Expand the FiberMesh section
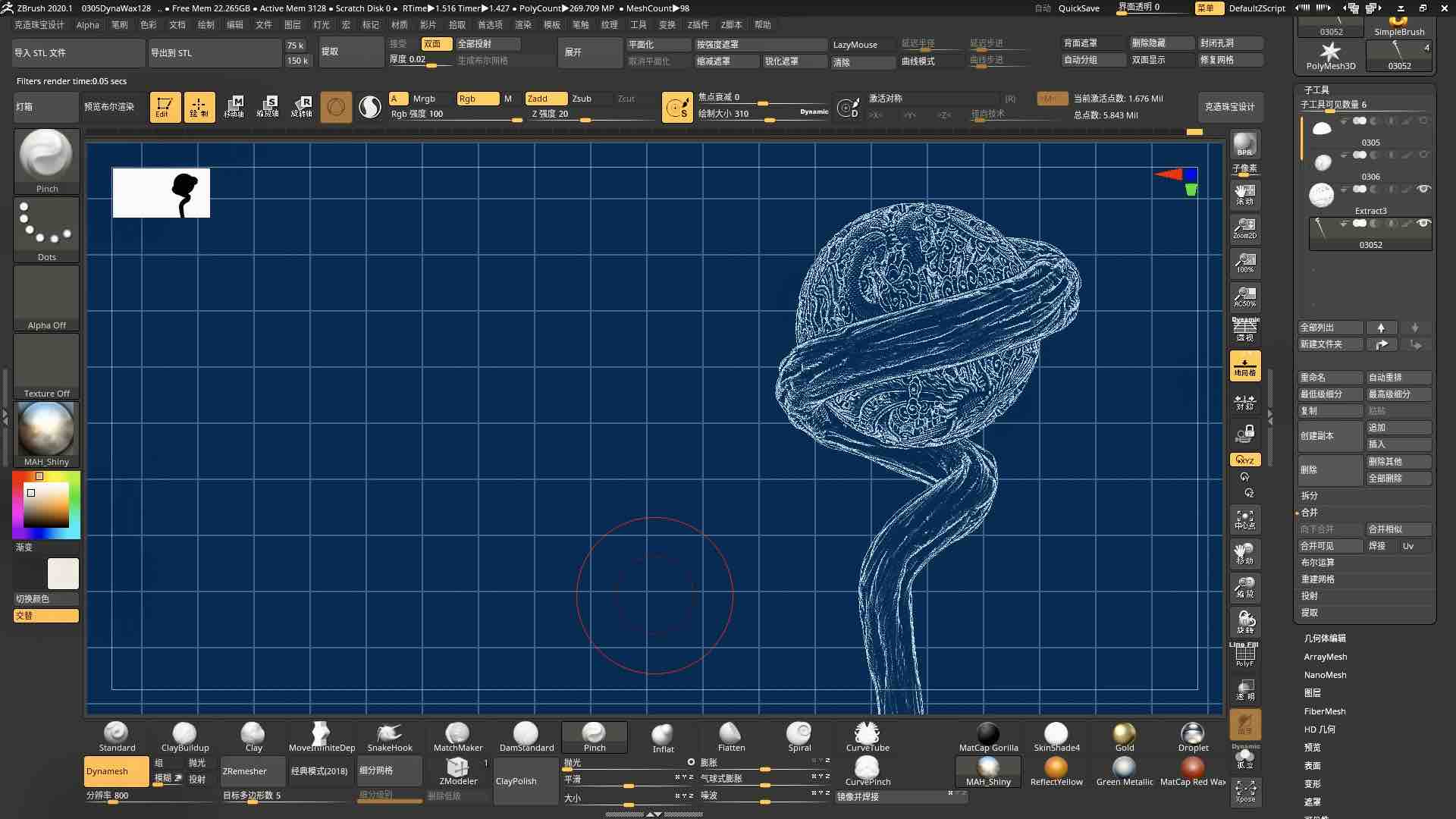 1325,711
